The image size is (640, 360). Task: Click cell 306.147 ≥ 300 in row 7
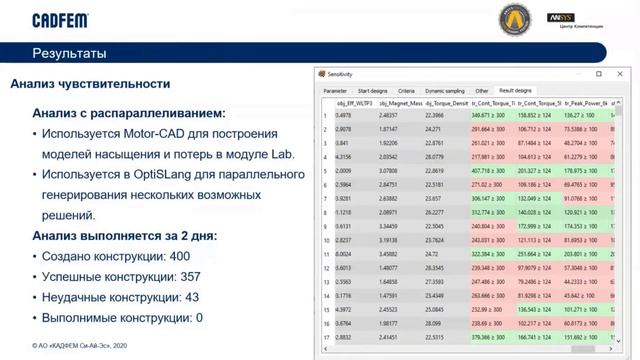click(493, 199)
